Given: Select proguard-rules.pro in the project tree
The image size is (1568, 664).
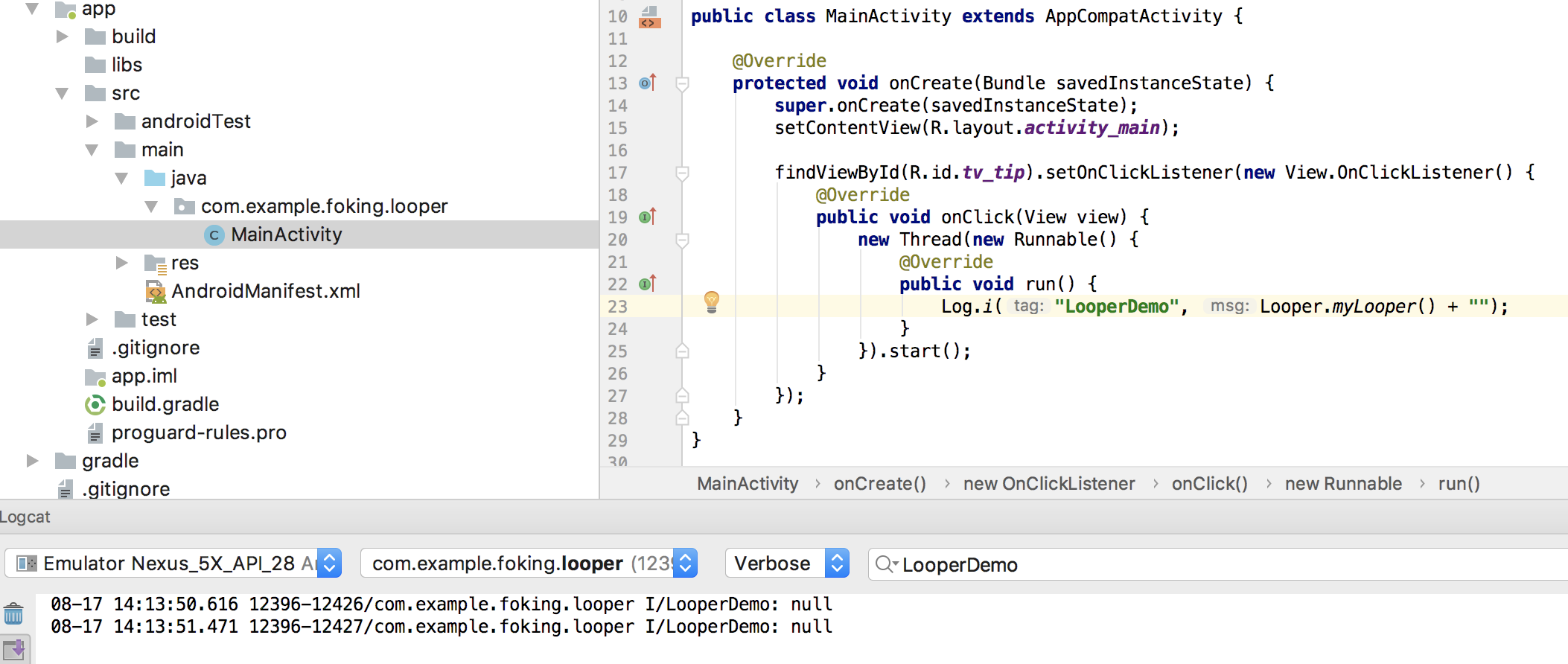Looking at the screenshot, I should coord(199,432).
